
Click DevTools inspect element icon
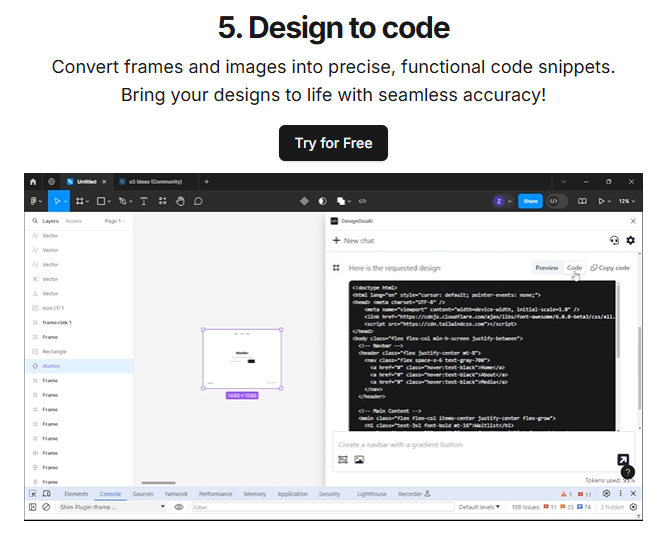pyautogui.click(x=33, y=494)
